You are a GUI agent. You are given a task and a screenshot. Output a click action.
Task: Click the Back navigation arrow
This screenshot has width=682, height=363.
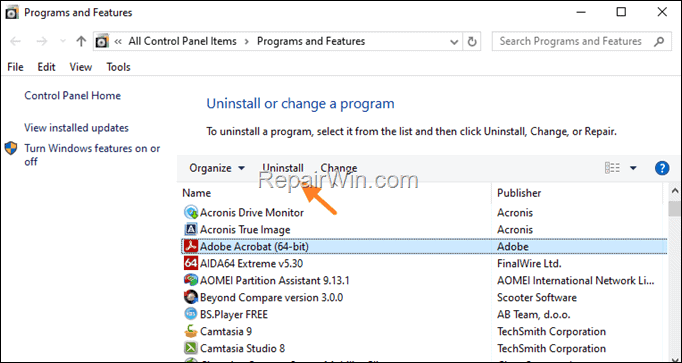pyautogui.click(x=15, y=41)
